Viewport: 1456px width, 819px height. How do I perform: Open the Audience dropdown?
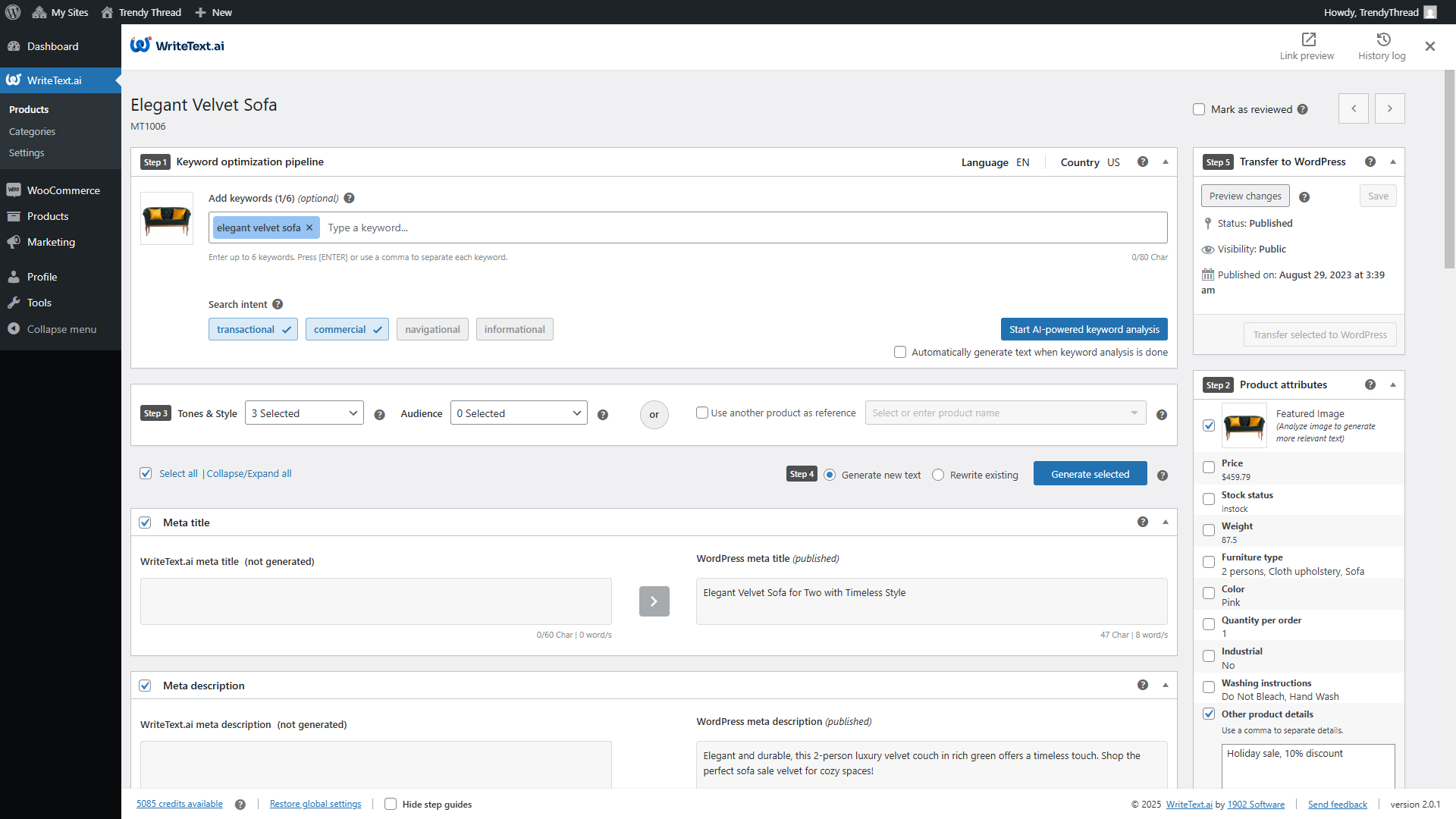pos(519,413)
